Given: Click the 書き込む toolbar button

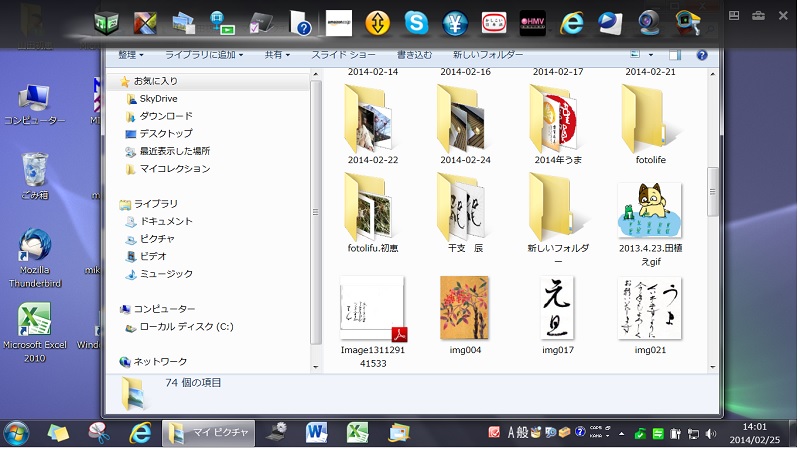Looking at the screenshot, I should pos(414,55).
